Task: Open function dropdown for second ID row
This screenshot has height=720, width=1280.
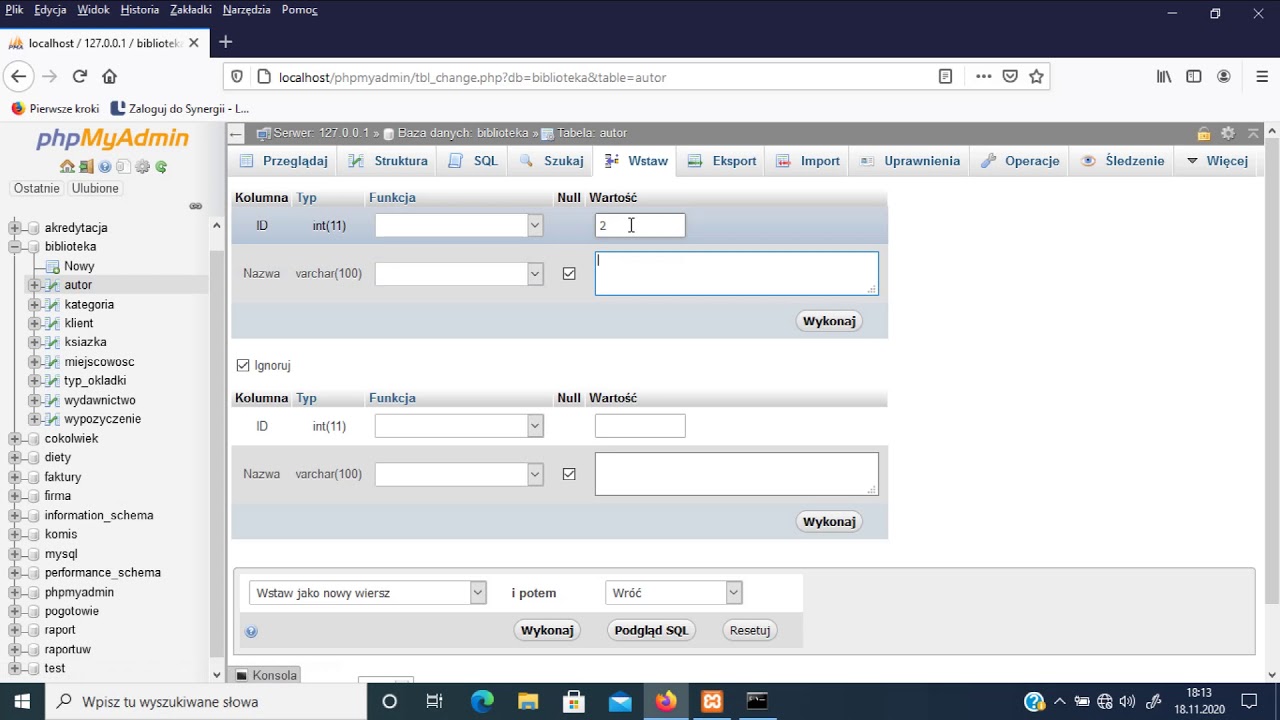Action: tap(459, 426)
